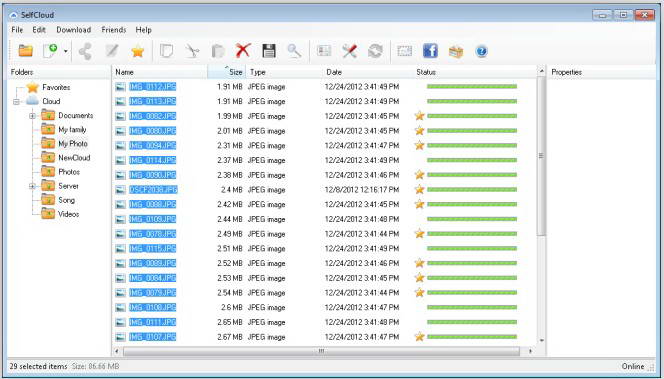
Task: Select the Videos folder
Action: 69,214
